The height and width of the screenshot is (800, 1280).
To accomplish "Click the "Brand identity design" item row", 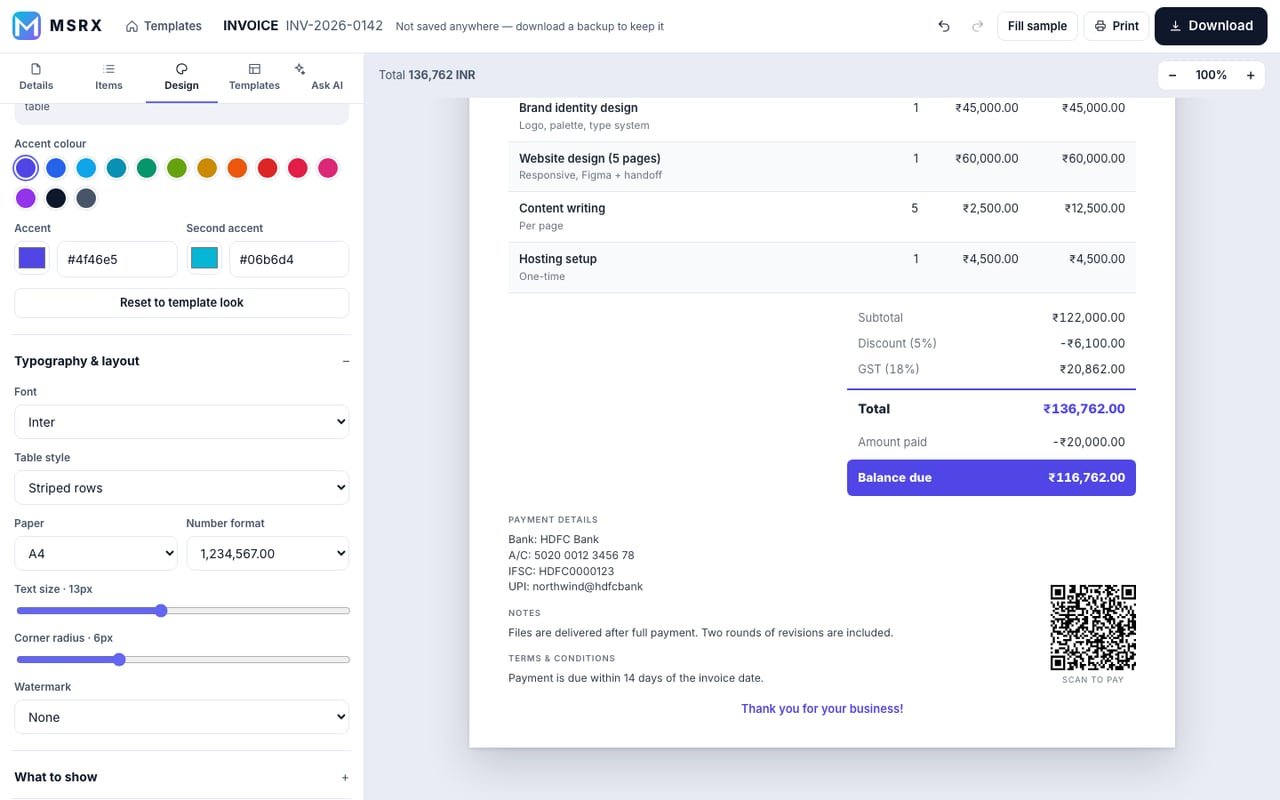I will 822,116.
